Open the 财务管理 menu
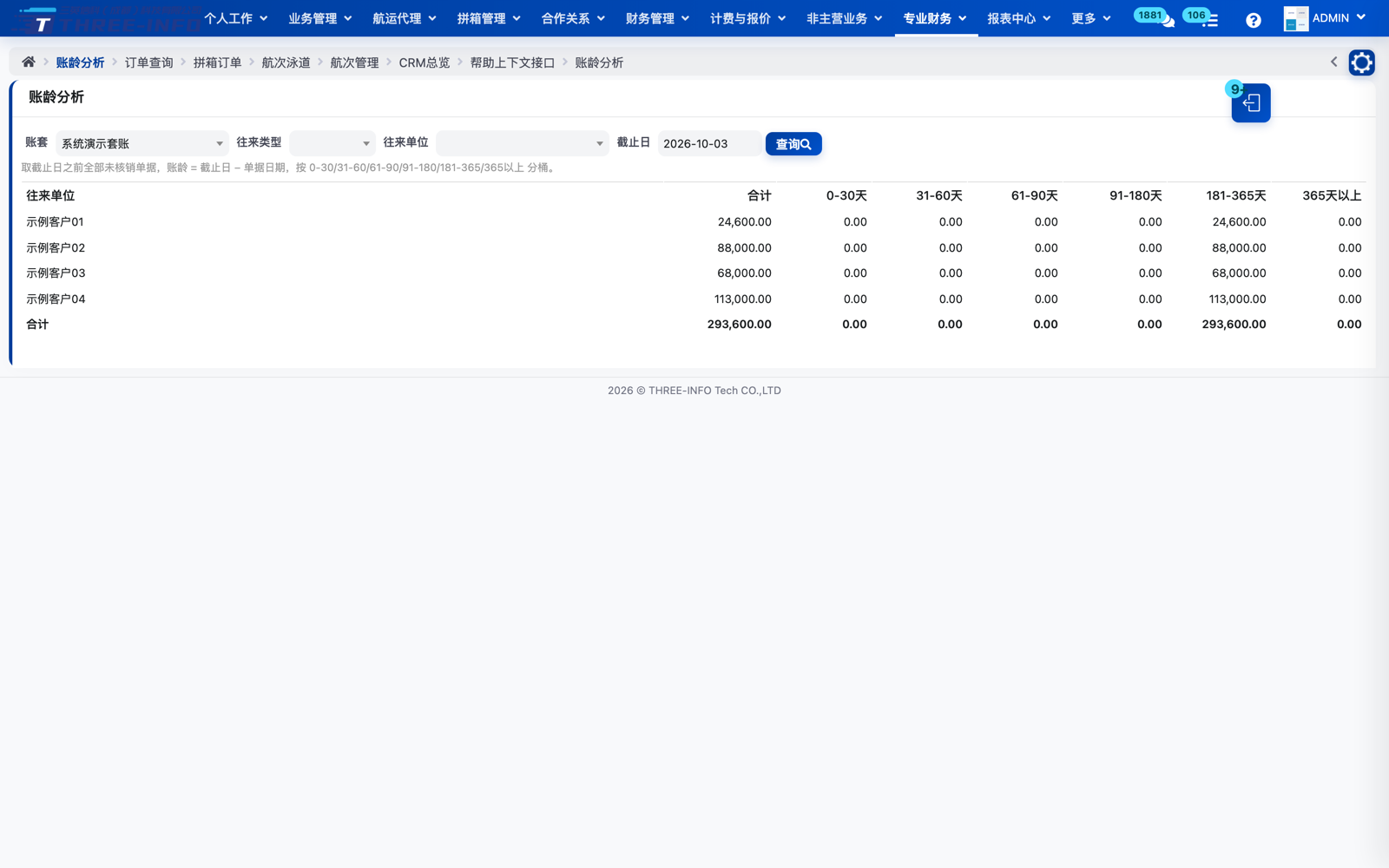Viewport: 1389px width, 868px height. click(x=656, y=18)
